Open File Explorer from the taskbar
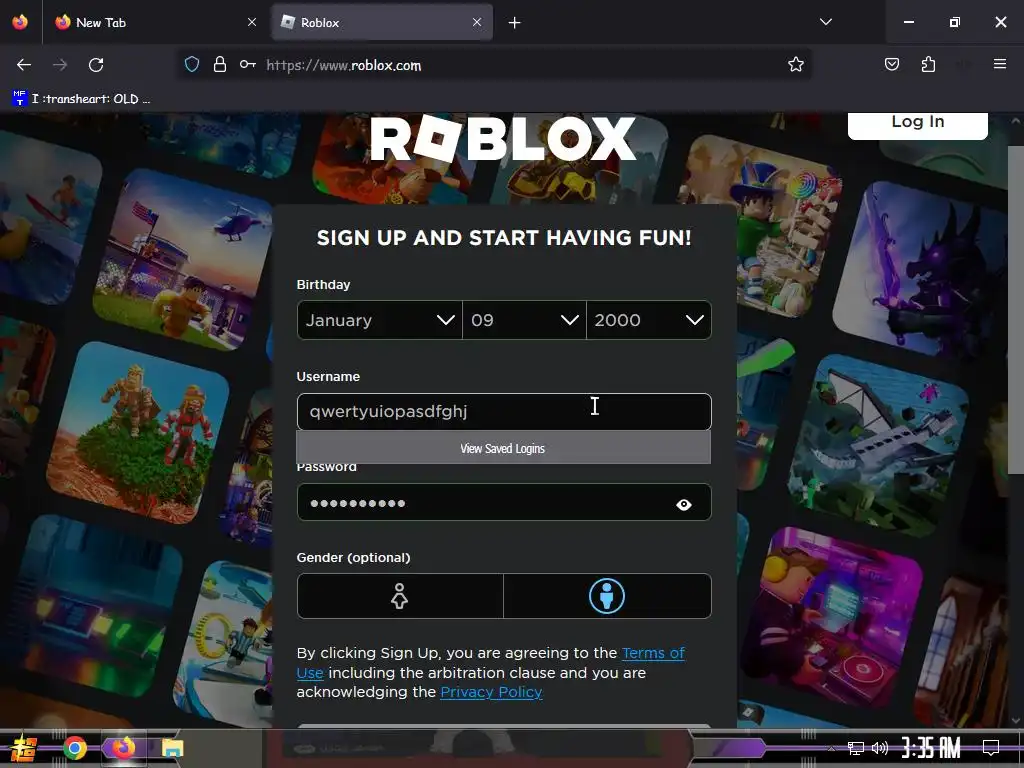The width and height of the screenshot is (1024, 768). [172, 748]
